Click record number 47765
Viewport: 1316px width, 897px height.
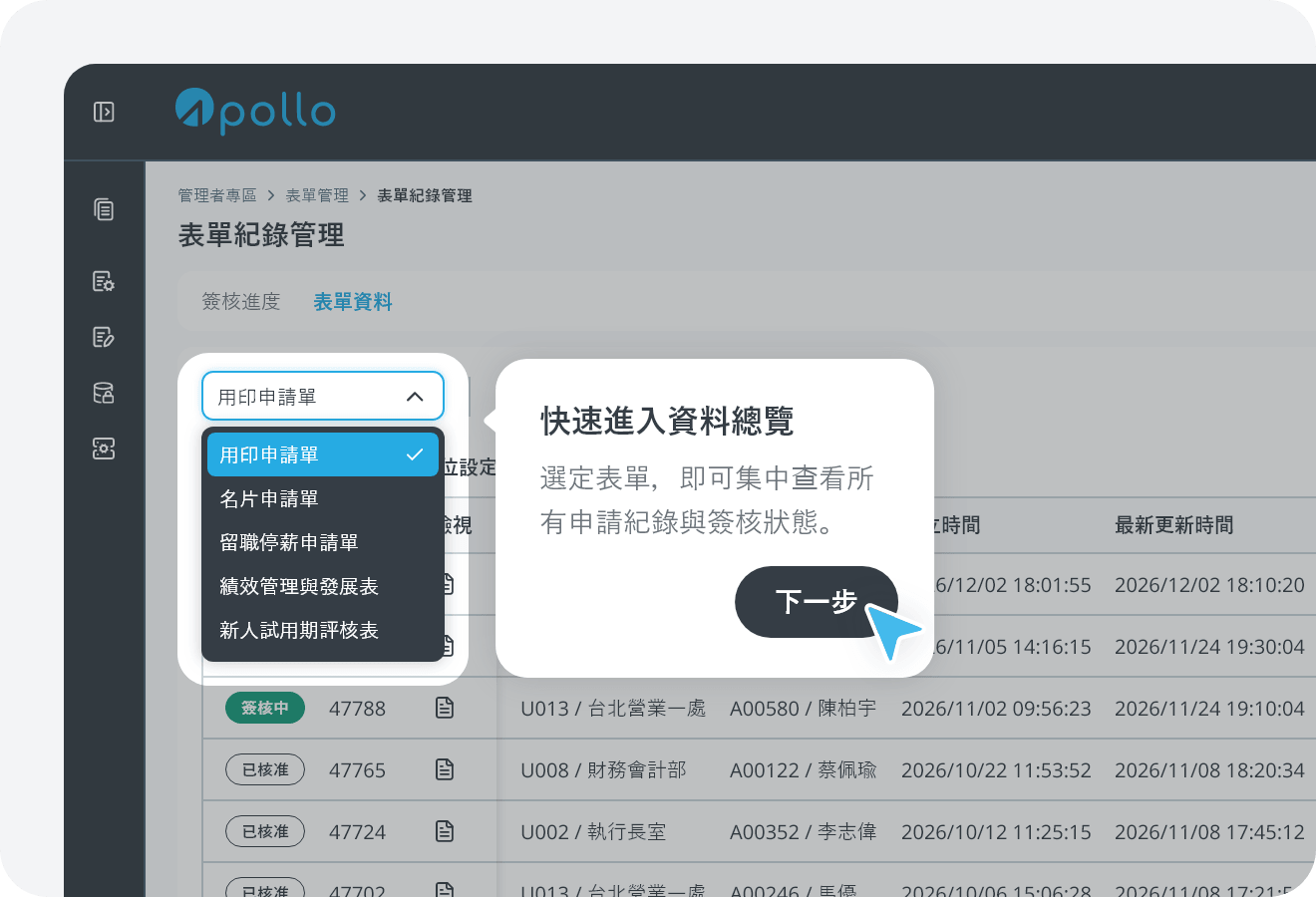(357, 770)
